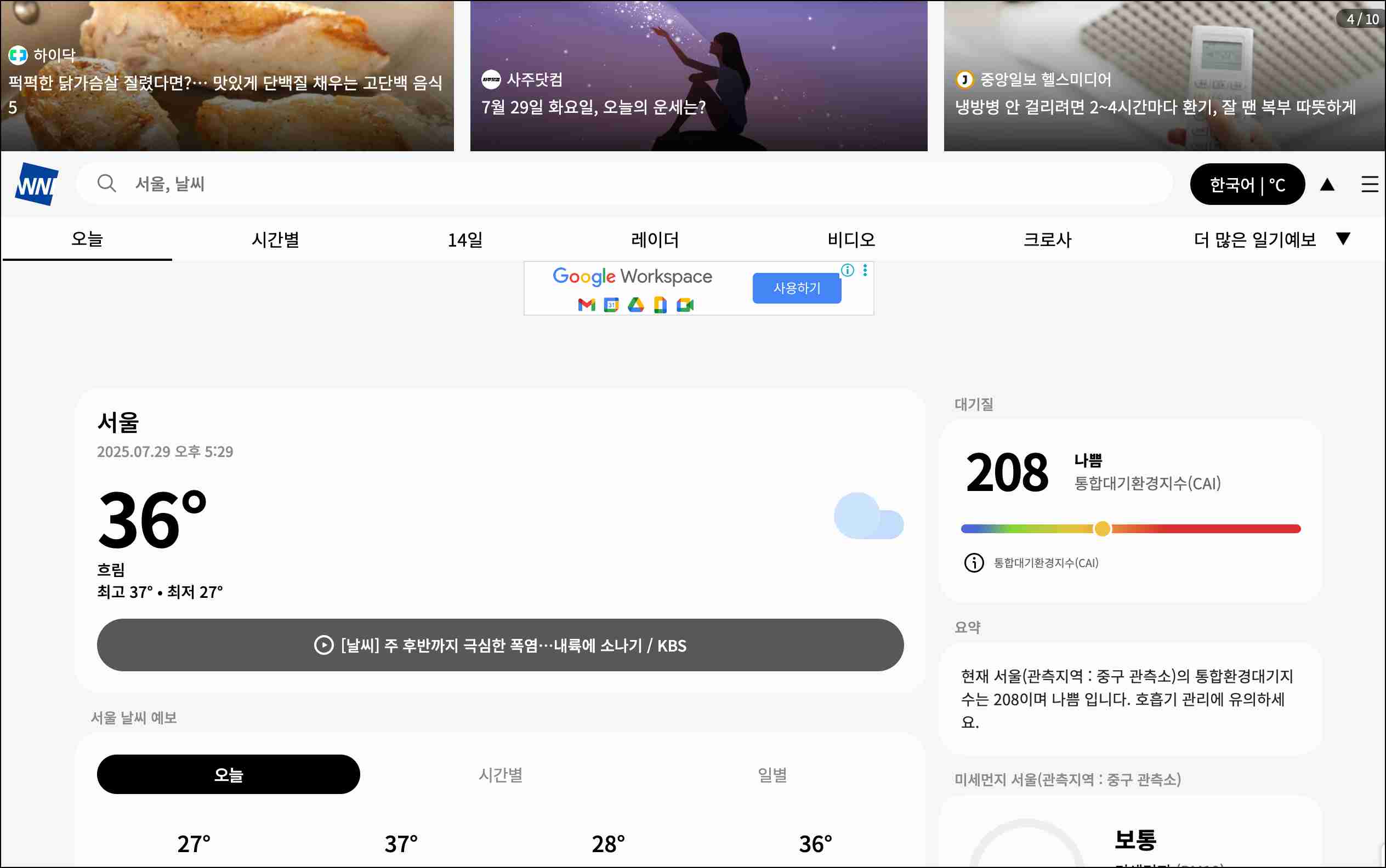Click the magnifier search icon
The image size is (1386, 868).
pyautogui.click(x=106, y=184)
